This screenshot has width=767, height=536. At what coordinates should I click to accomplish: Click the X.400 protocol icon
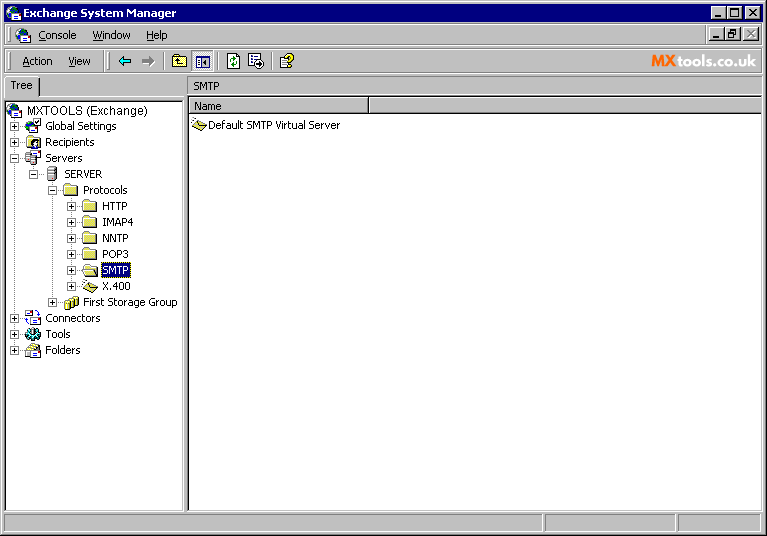90,286
